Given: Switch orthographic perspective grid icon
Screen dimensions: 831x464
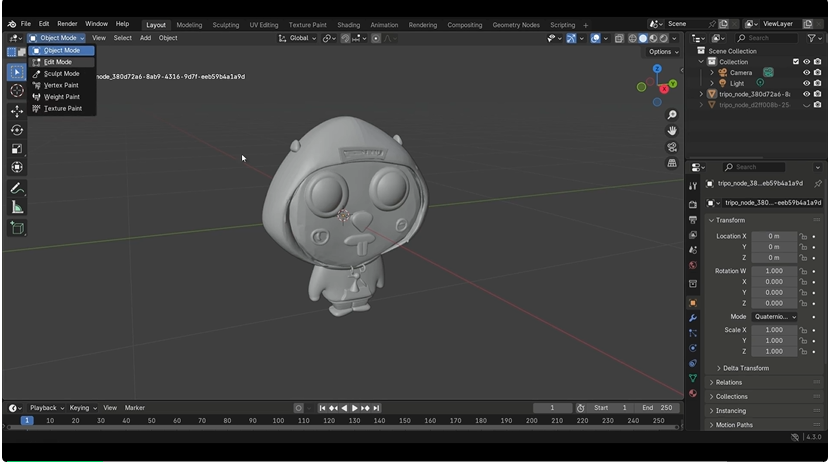Looking at the screenshot, I should (672, 163).
